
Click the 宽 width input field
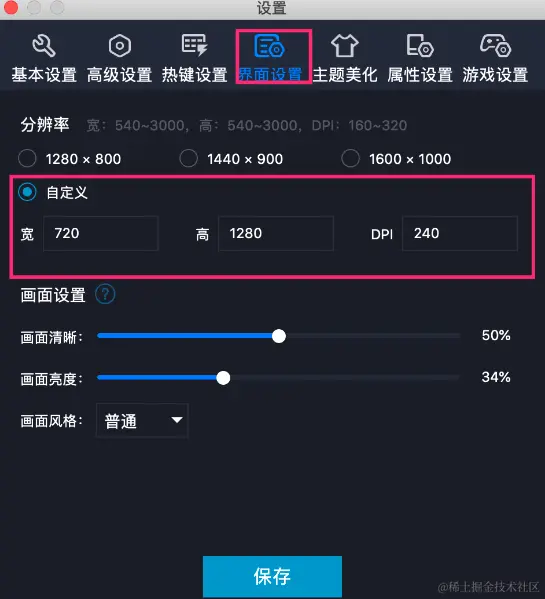(101, 233)
